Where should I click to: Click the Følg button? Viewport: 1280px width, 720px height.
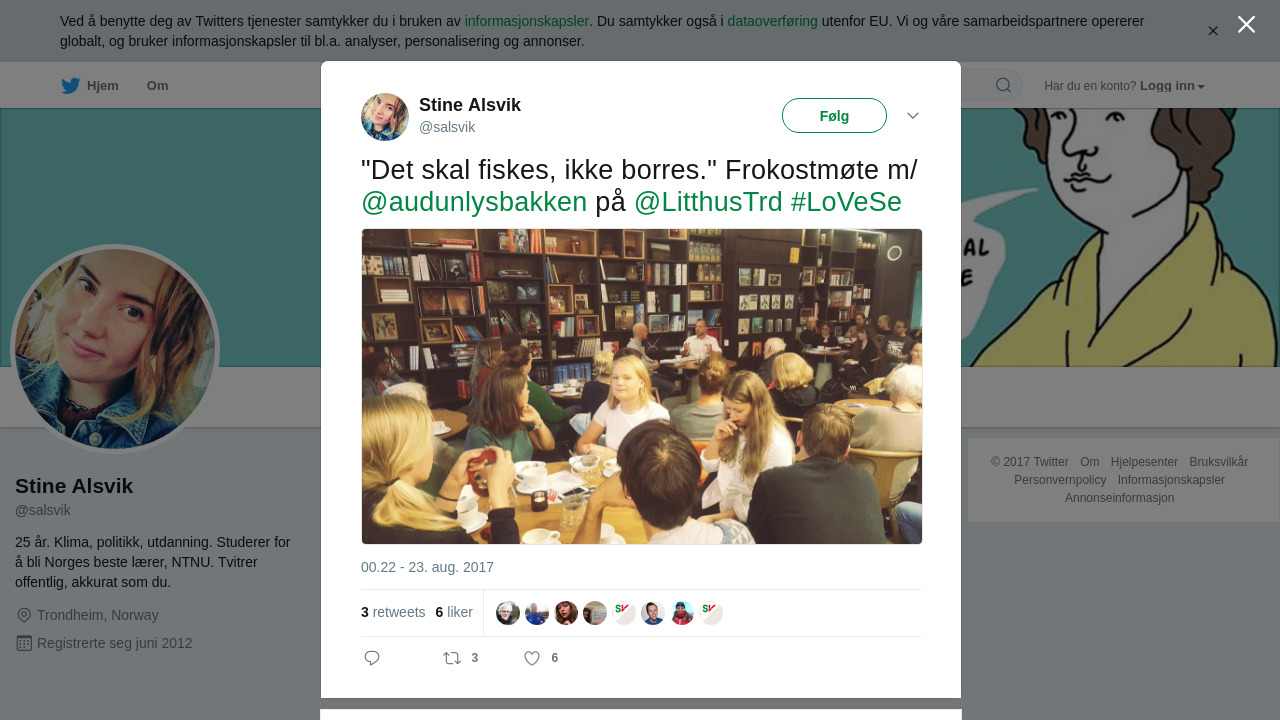[x=834, y=115]
